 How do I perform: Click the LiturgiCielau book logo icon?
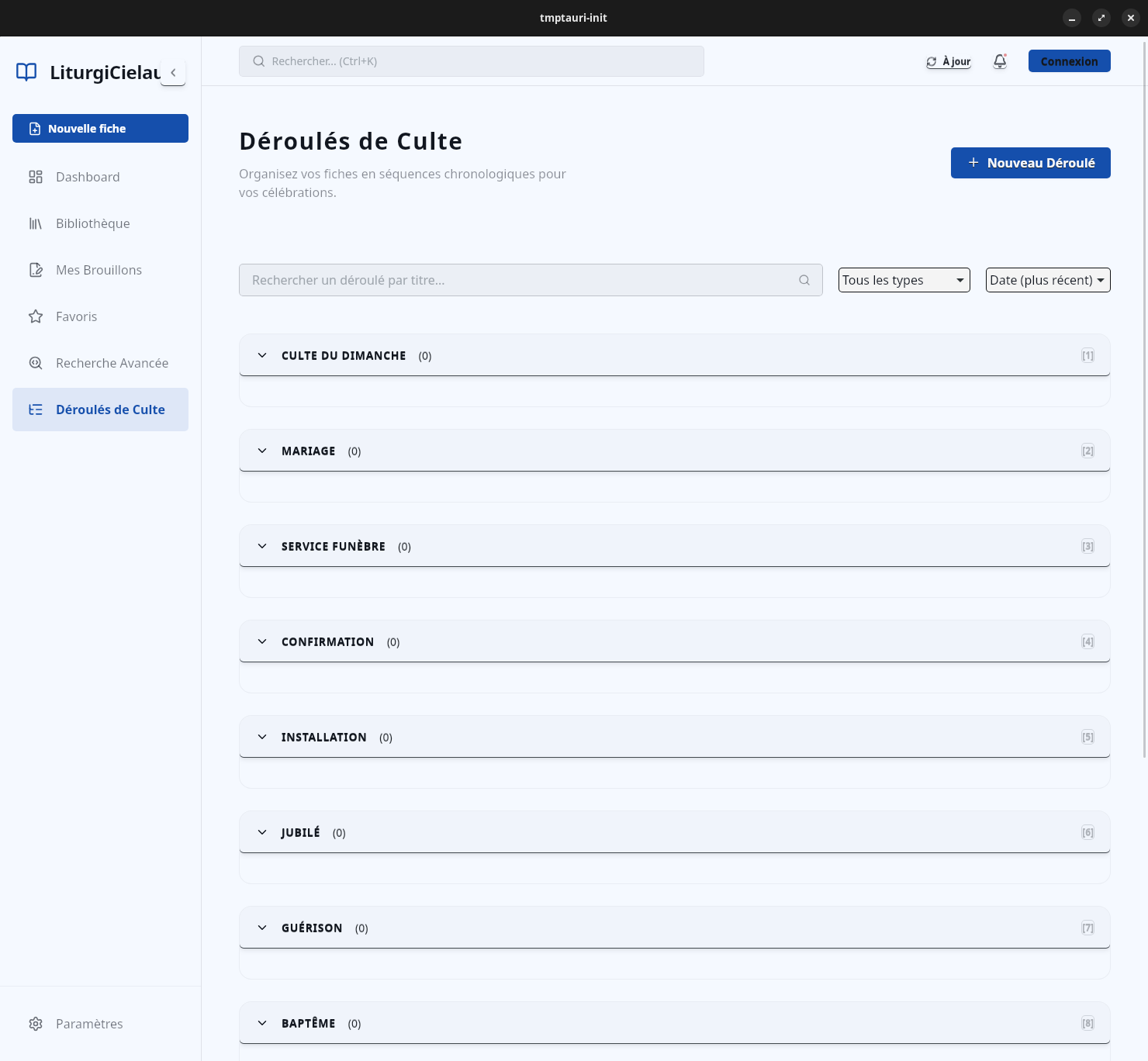26,72
